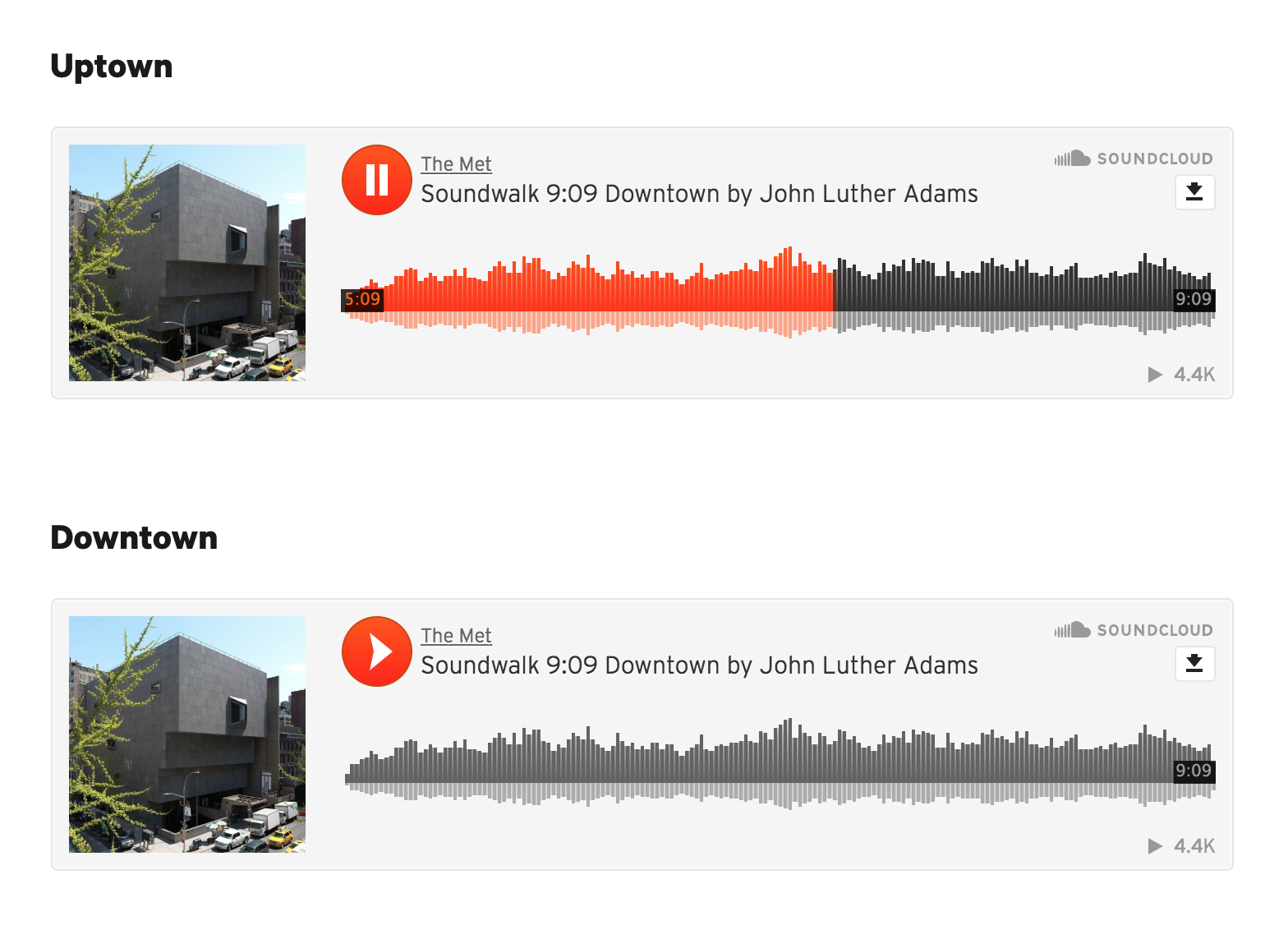Screen dimensions: 1288x930
Task: Click Downtown player's 4.4K play count
Action: (1181, 846)
